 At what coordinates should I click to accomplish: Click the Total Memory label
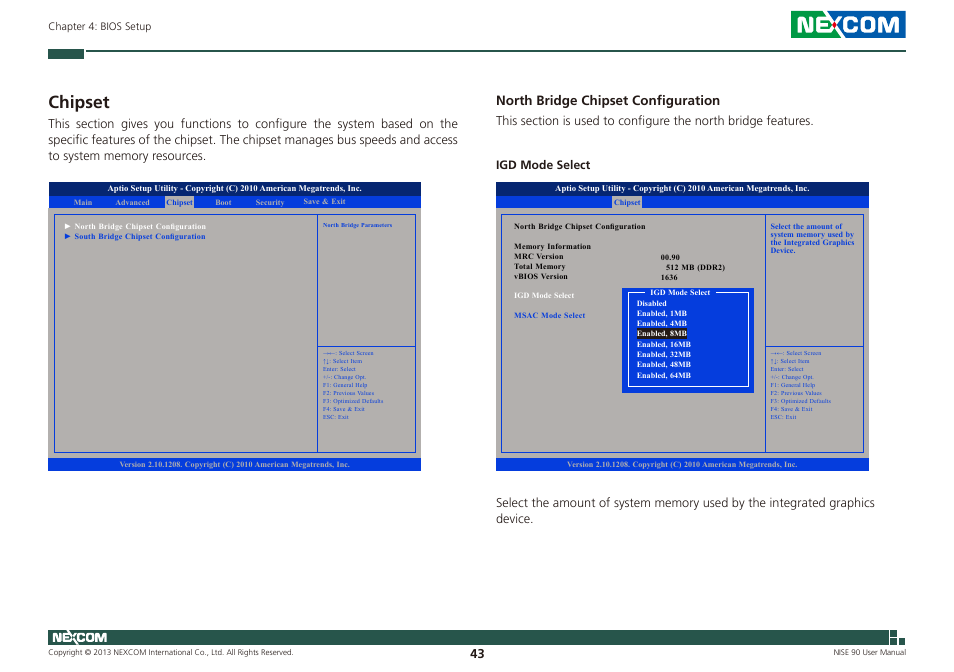tap(540, 266)
